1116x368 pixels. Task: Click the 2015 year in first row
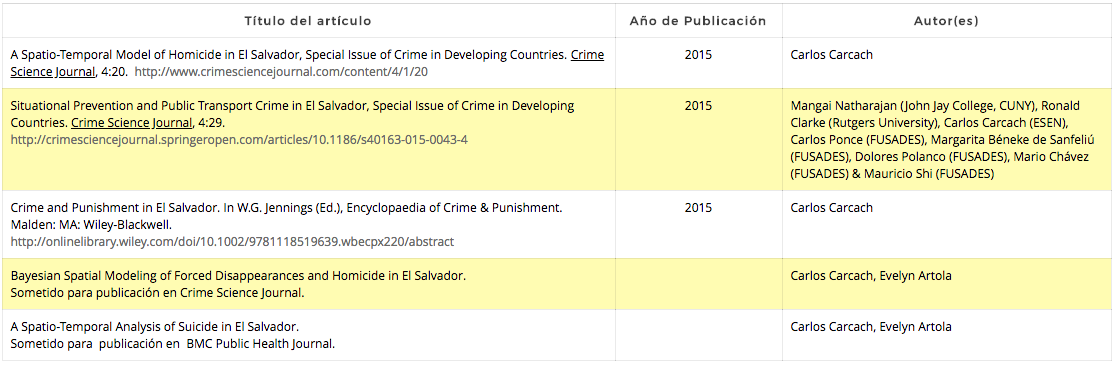[698, 55]
